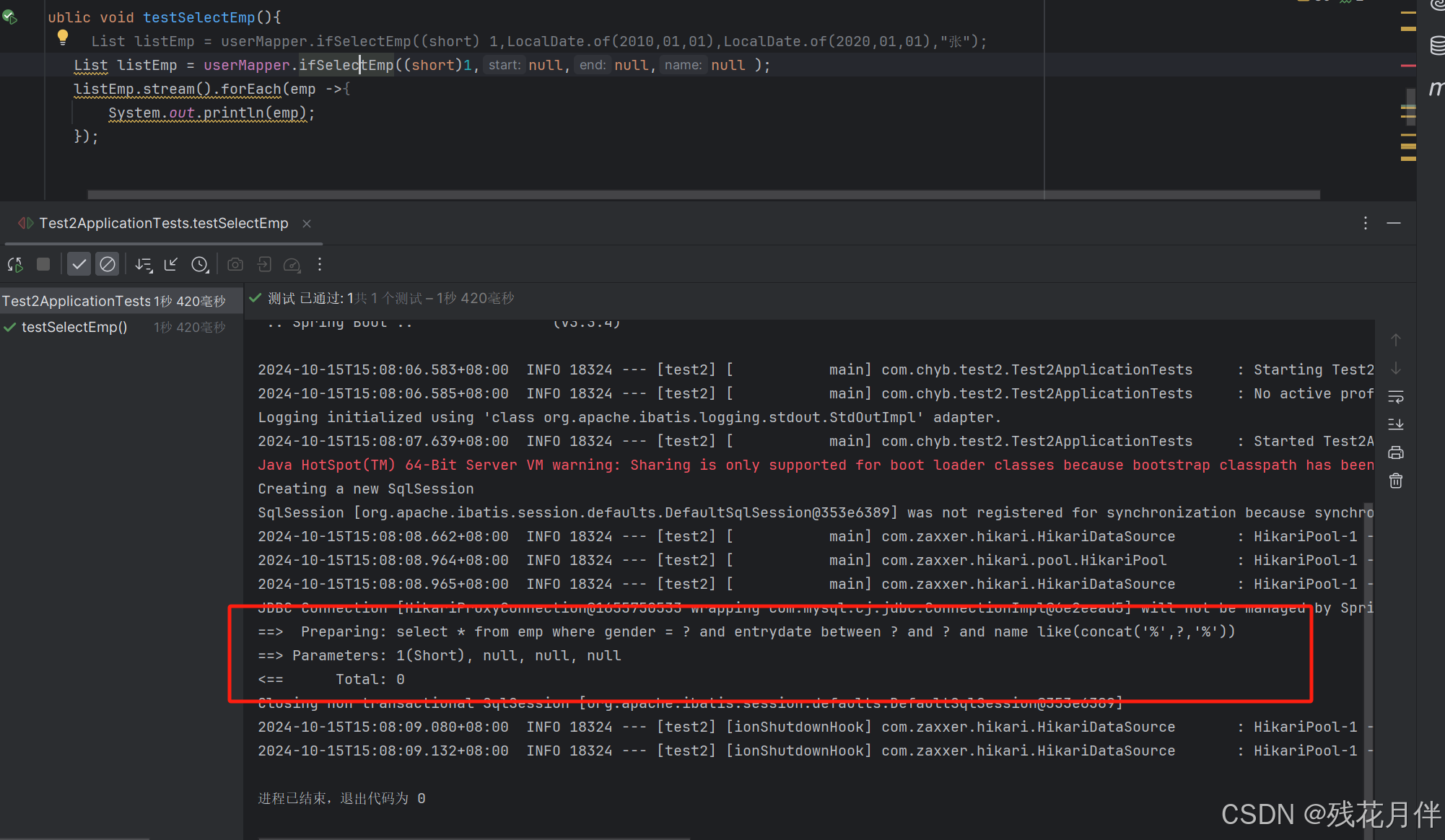The width and height of the screenshot is (1445, 840).
Task: Toggle the Show Passed checkmark filter
Action: [x=79, y=265]
